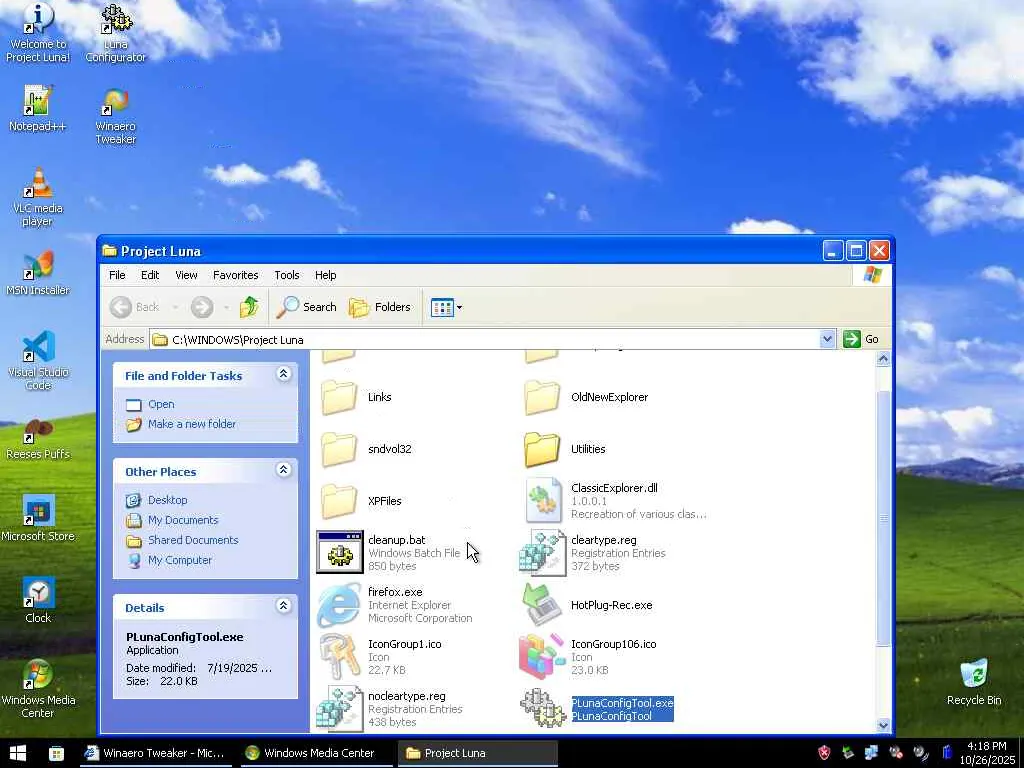Grab the vertical scrollbar thumb

883,519
